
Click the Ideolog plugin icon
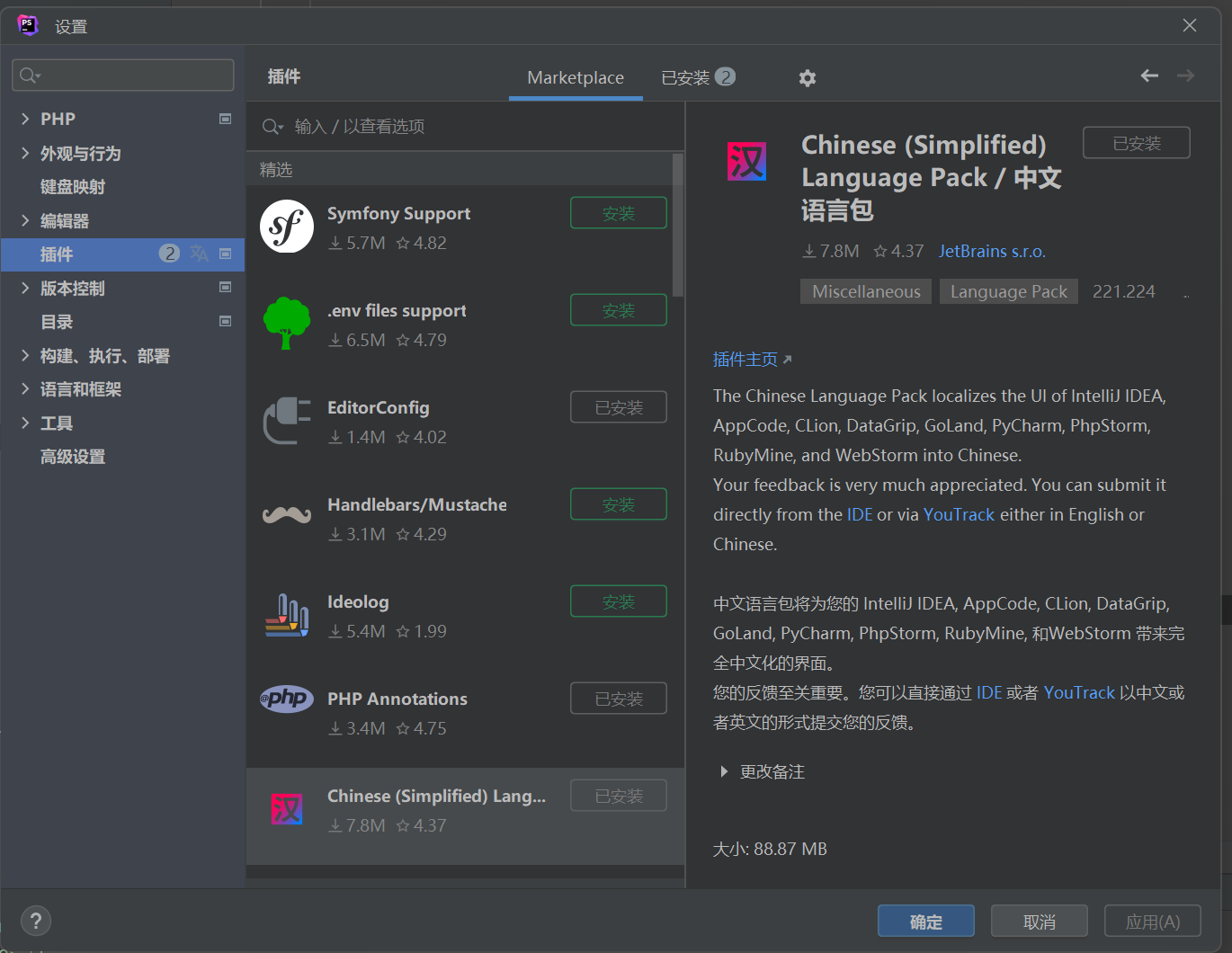pos(287,615)
